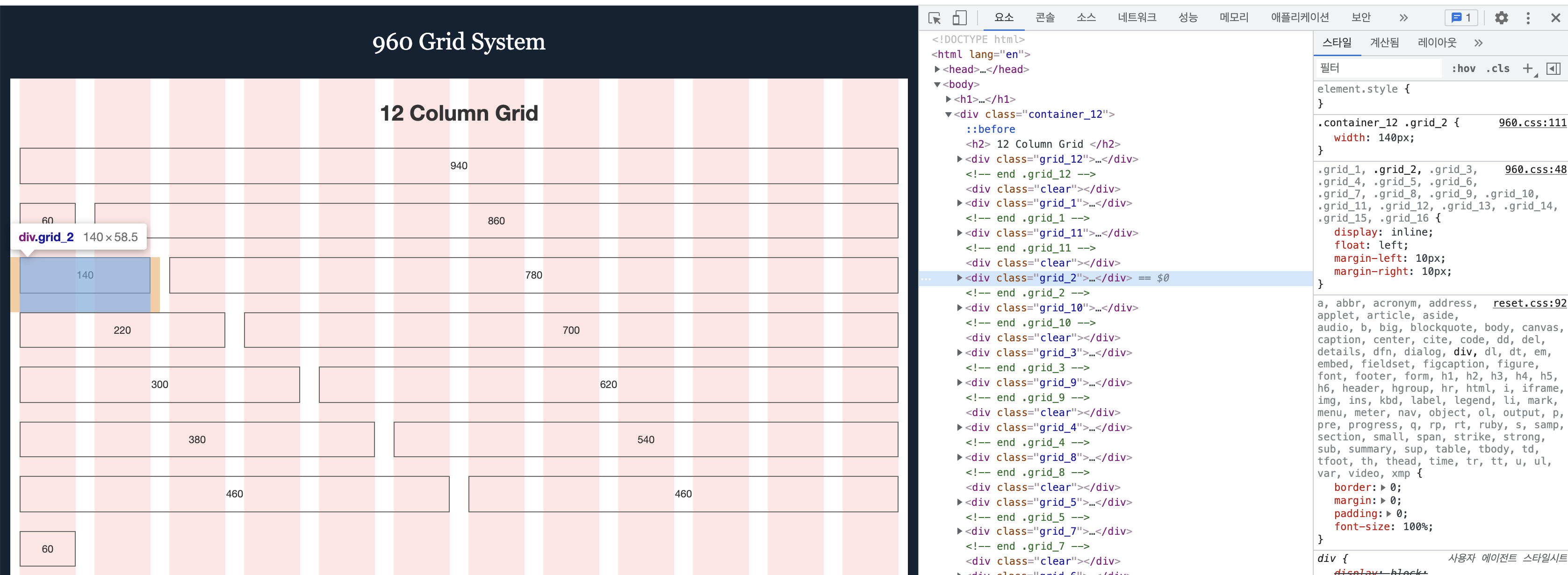Screen dimensions: 1568x575
Task: Click the 860 grid box on the page
Action: [x=496, y=221]
